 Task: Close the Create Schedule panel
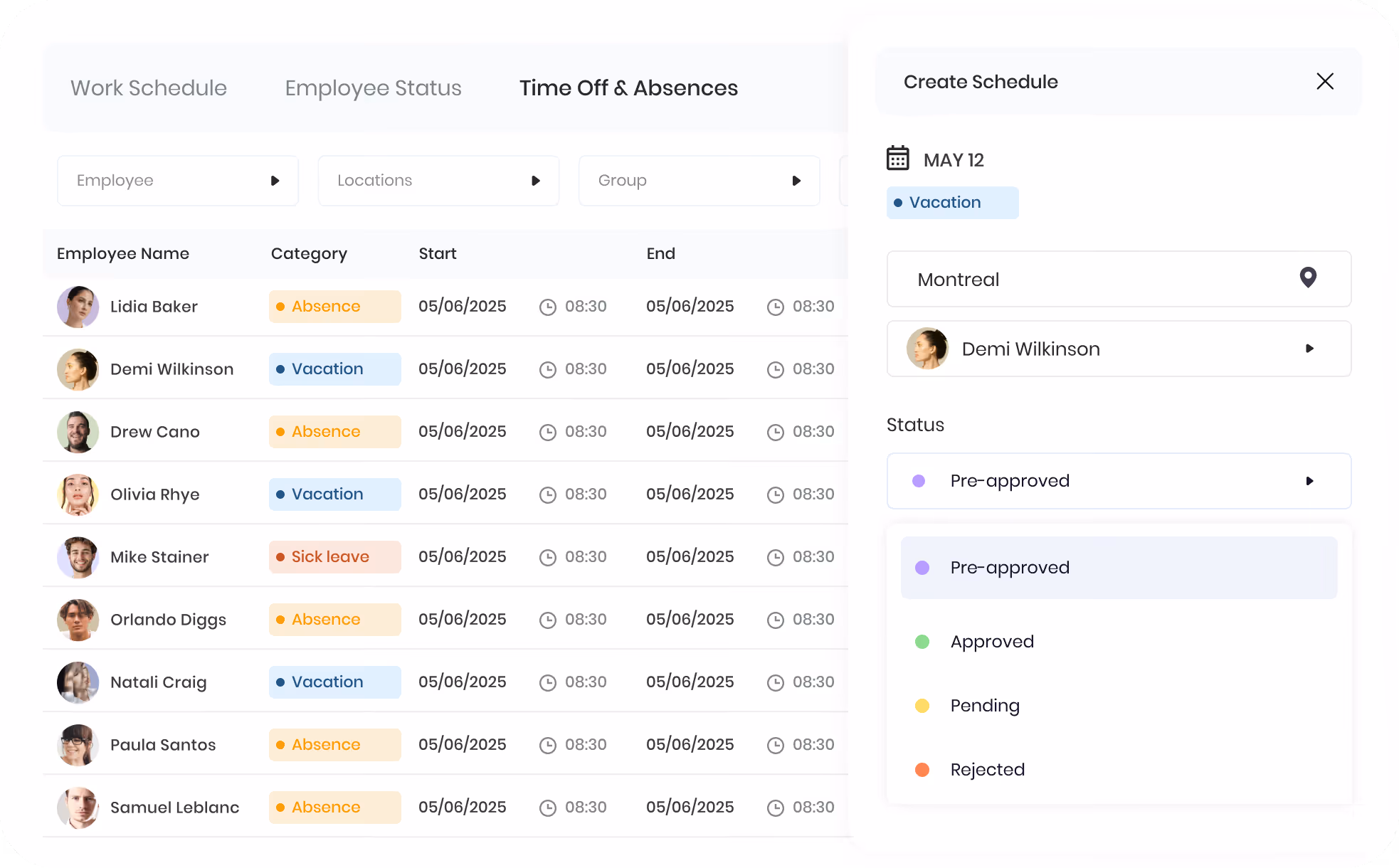click(1324, 81)
